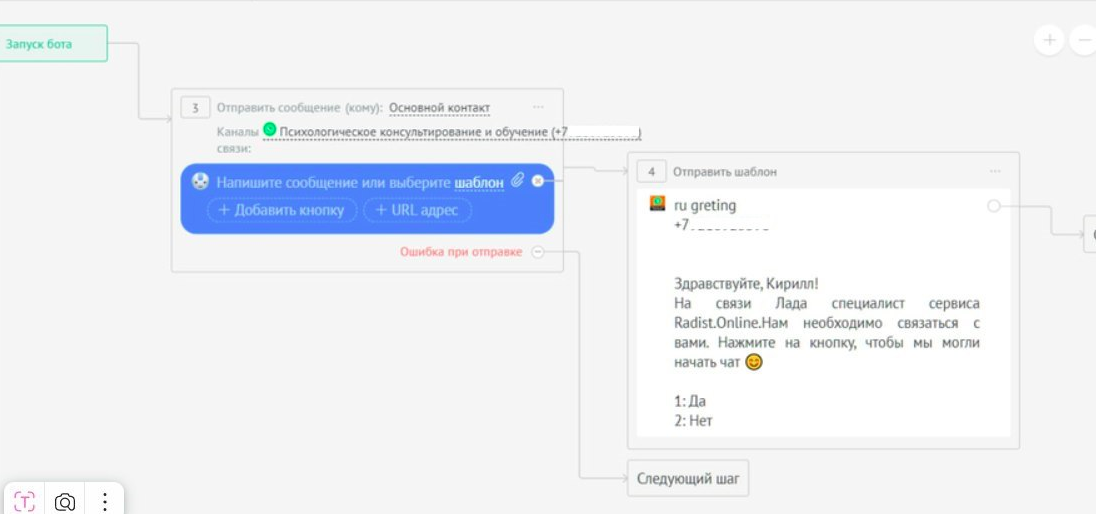This screenshot has width=1096, height=514.
Task: Click the template output connector circle
Action: [993, 206]
